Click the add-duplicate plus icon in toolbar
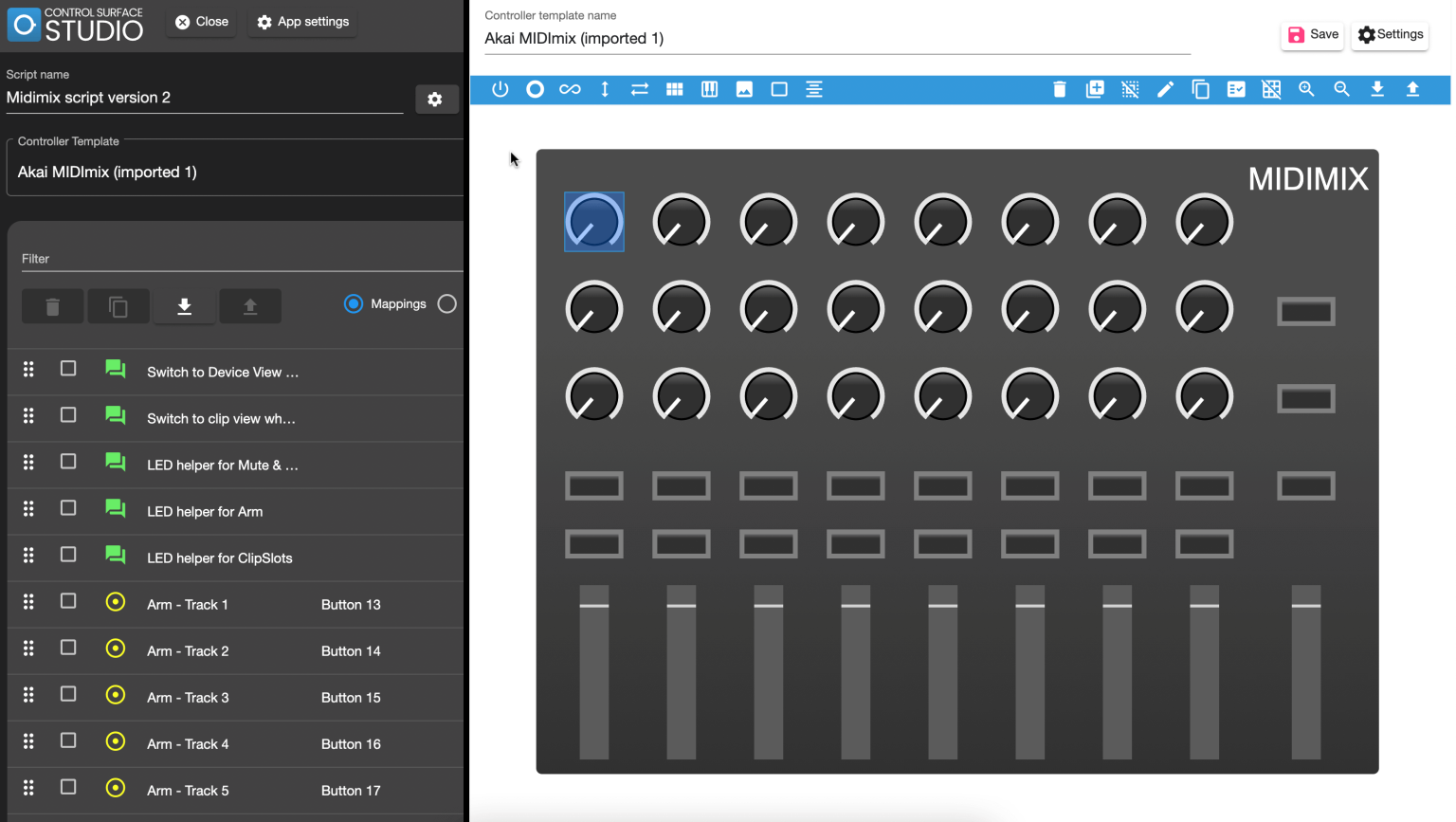The image size is (1456, 822). pyautogui.click(x=1095, y=89)
